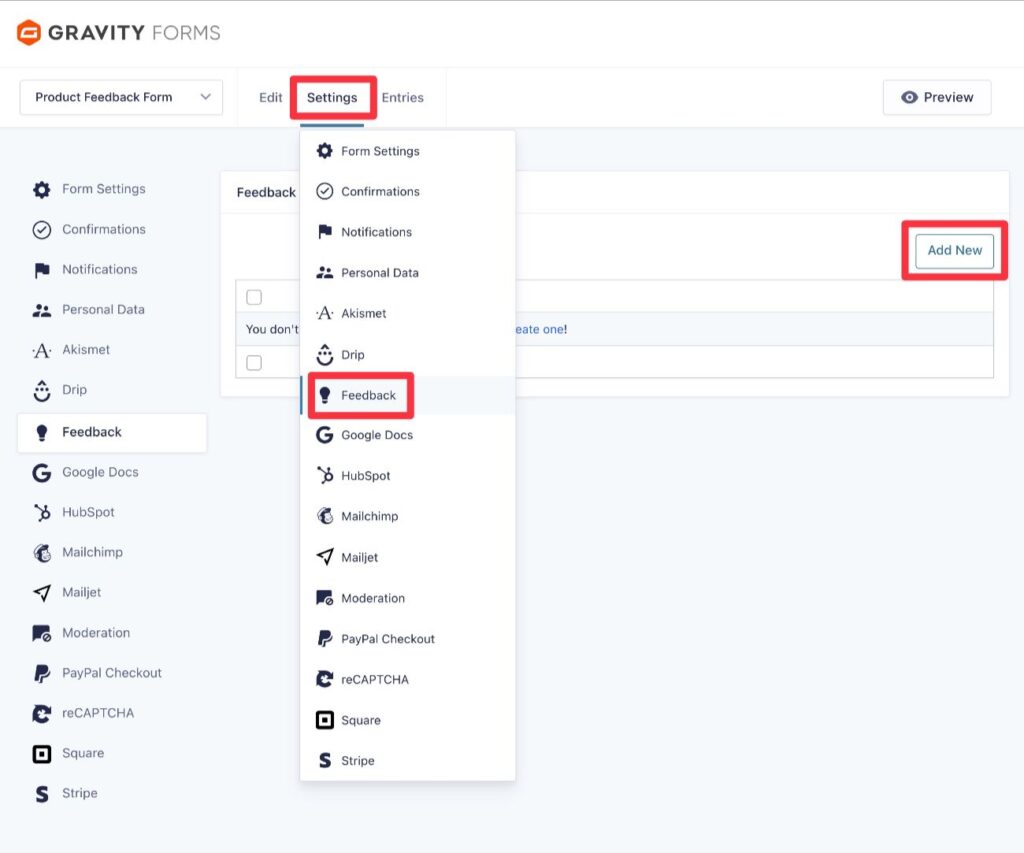Click the sidebar Stripe icon

42,794
